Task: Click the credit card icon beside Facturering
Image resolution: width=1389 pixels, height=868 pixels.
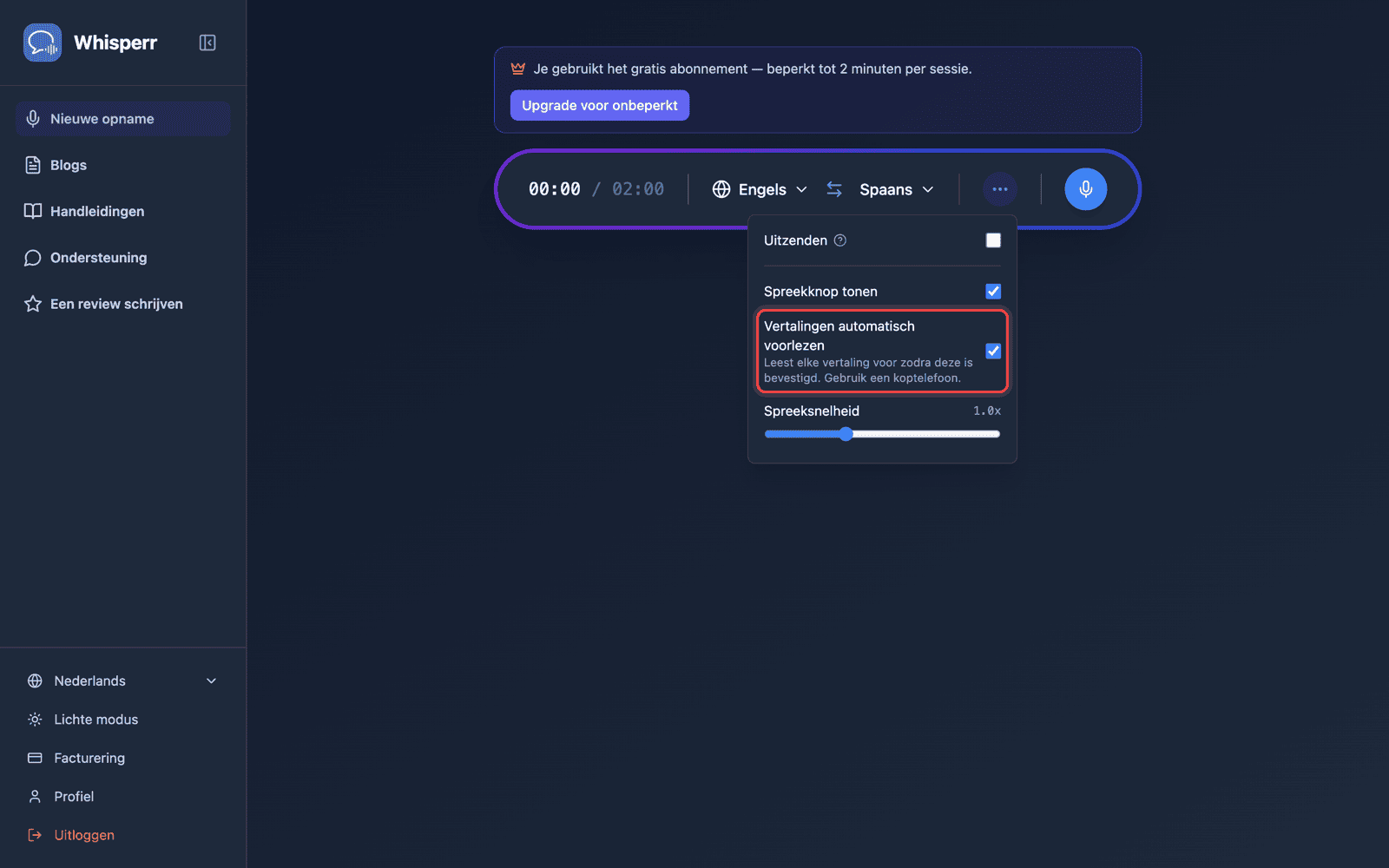Action: click(x=35, y=758)
